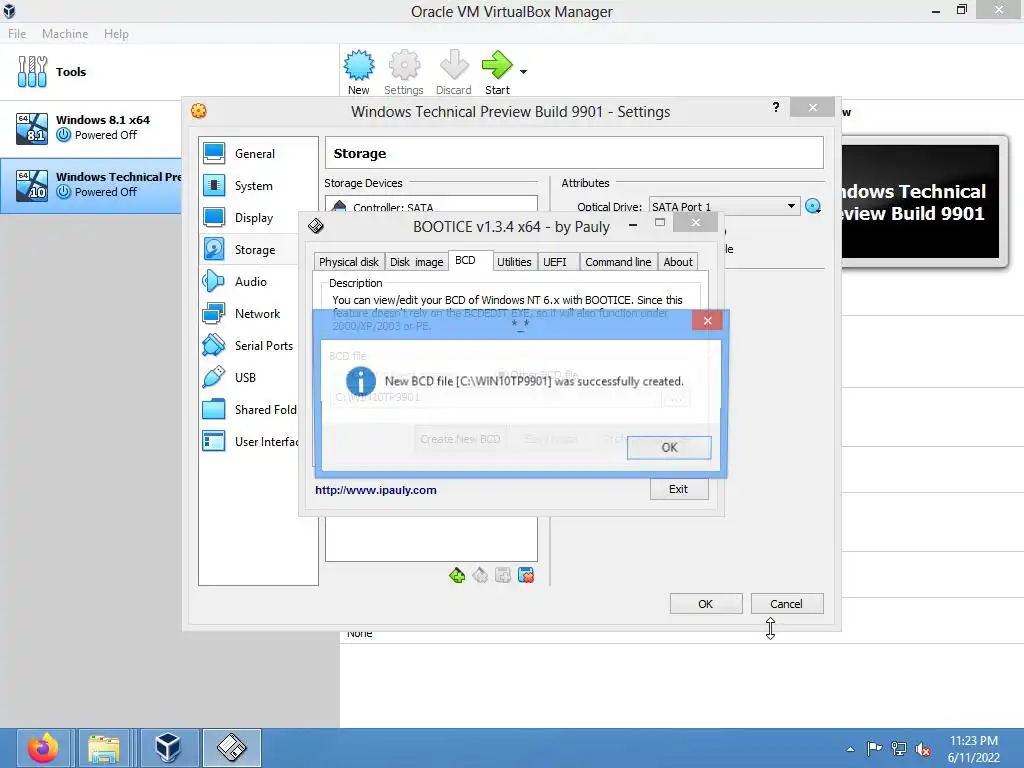Click the taskbar clock showing 11:23 PM
The image size is (1024, 768).
click(974, 749)
